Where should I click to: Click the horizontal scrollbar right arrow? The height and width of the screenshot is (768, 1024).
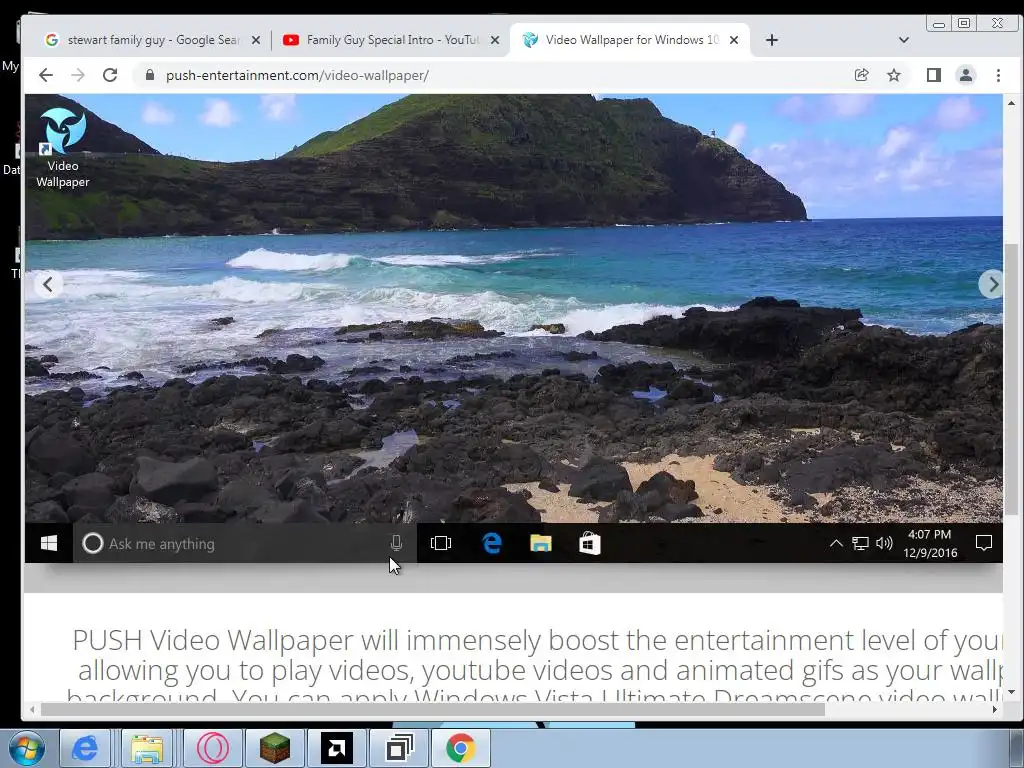point(995,709)
